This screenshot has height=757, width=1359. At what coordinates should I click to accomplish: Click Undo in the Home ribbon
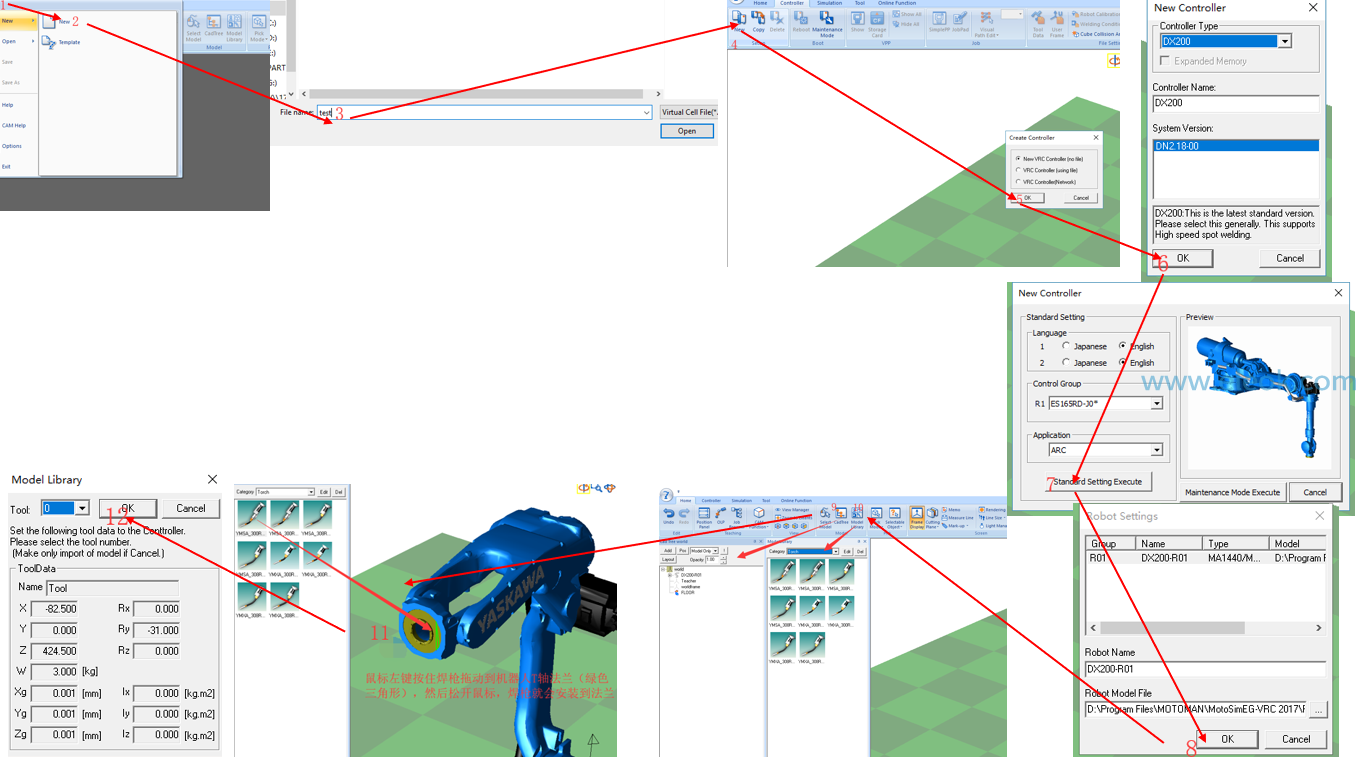point(668,515)
